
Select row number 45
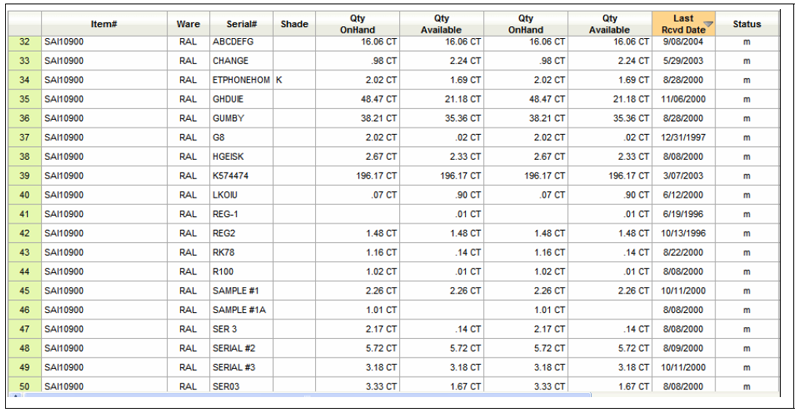(x=25, y=291)
